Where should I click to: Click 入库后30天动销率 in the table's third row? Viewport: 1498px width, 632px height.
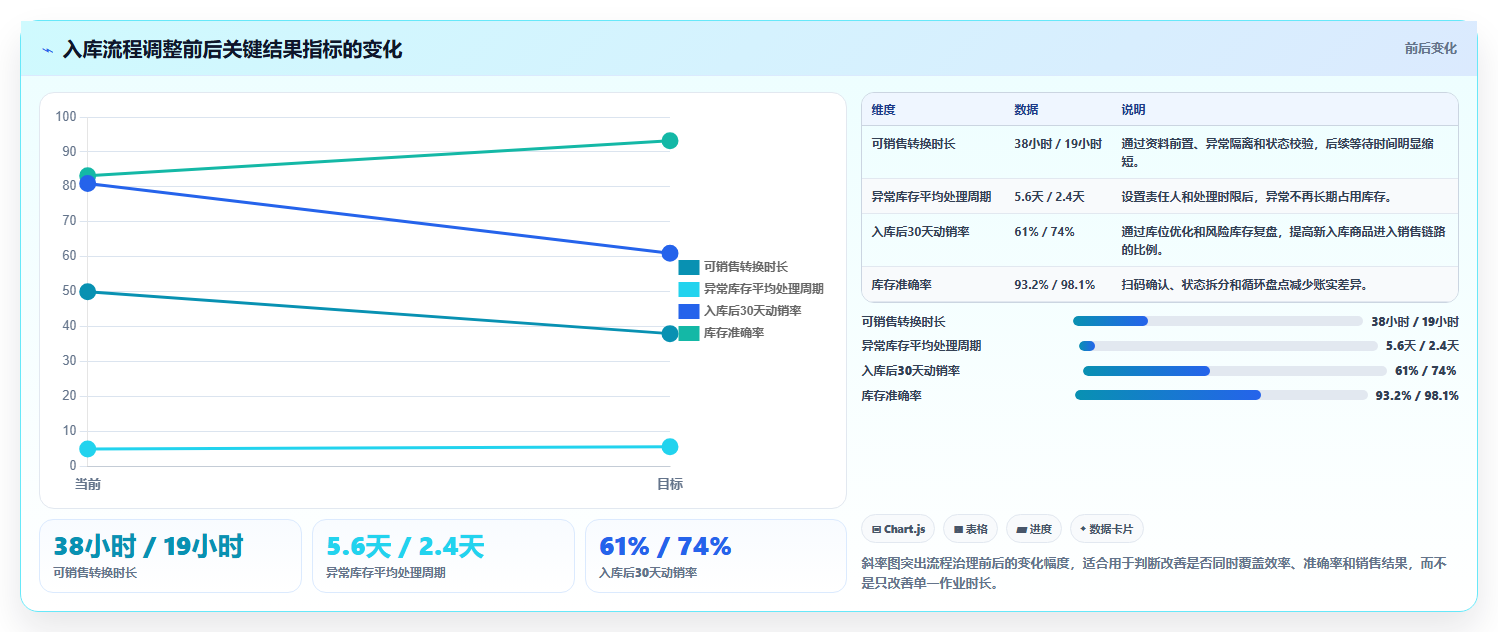920,232
